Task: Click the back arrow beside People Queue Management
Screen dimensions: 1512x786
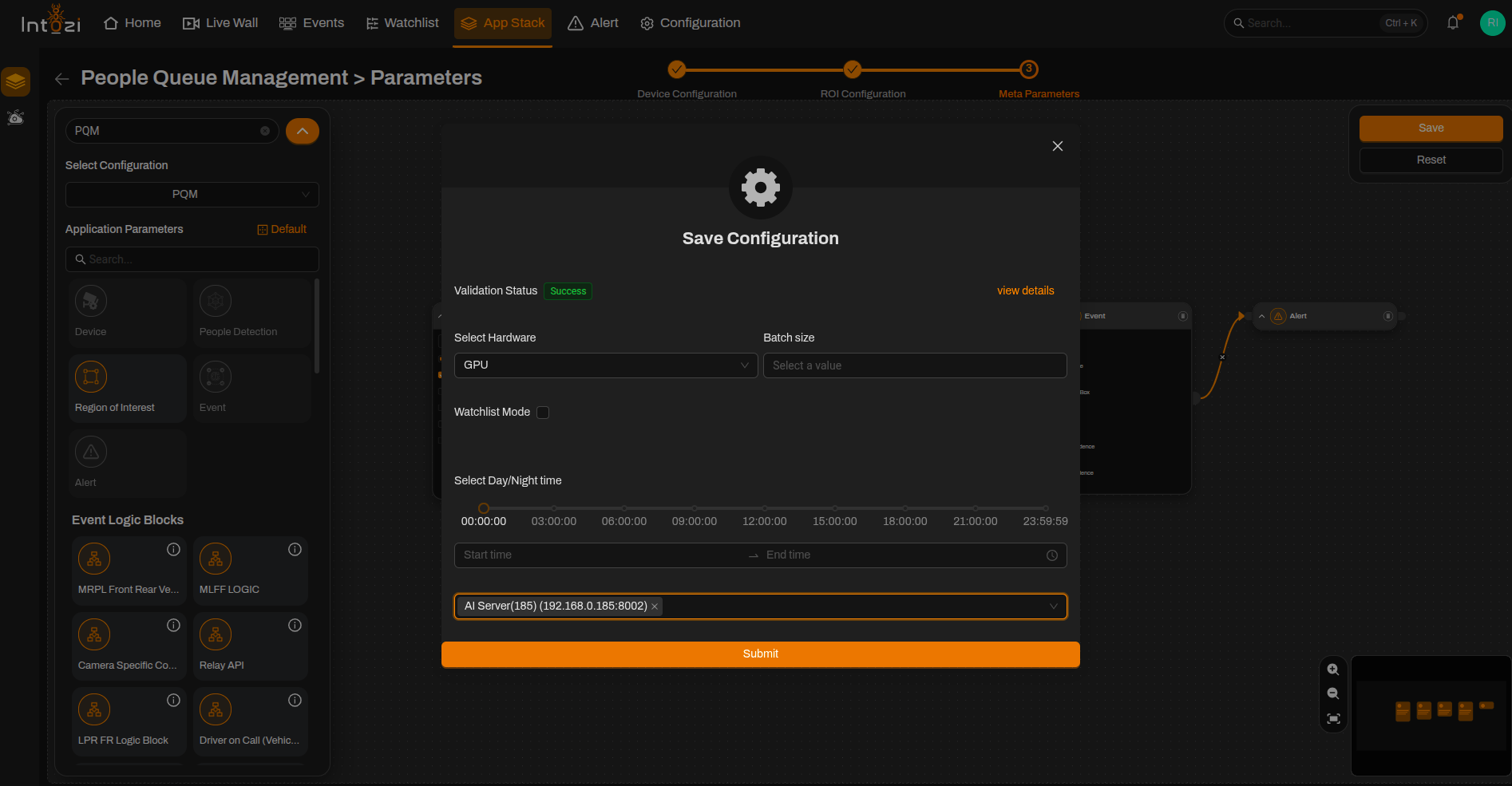Action: [61, 78]
